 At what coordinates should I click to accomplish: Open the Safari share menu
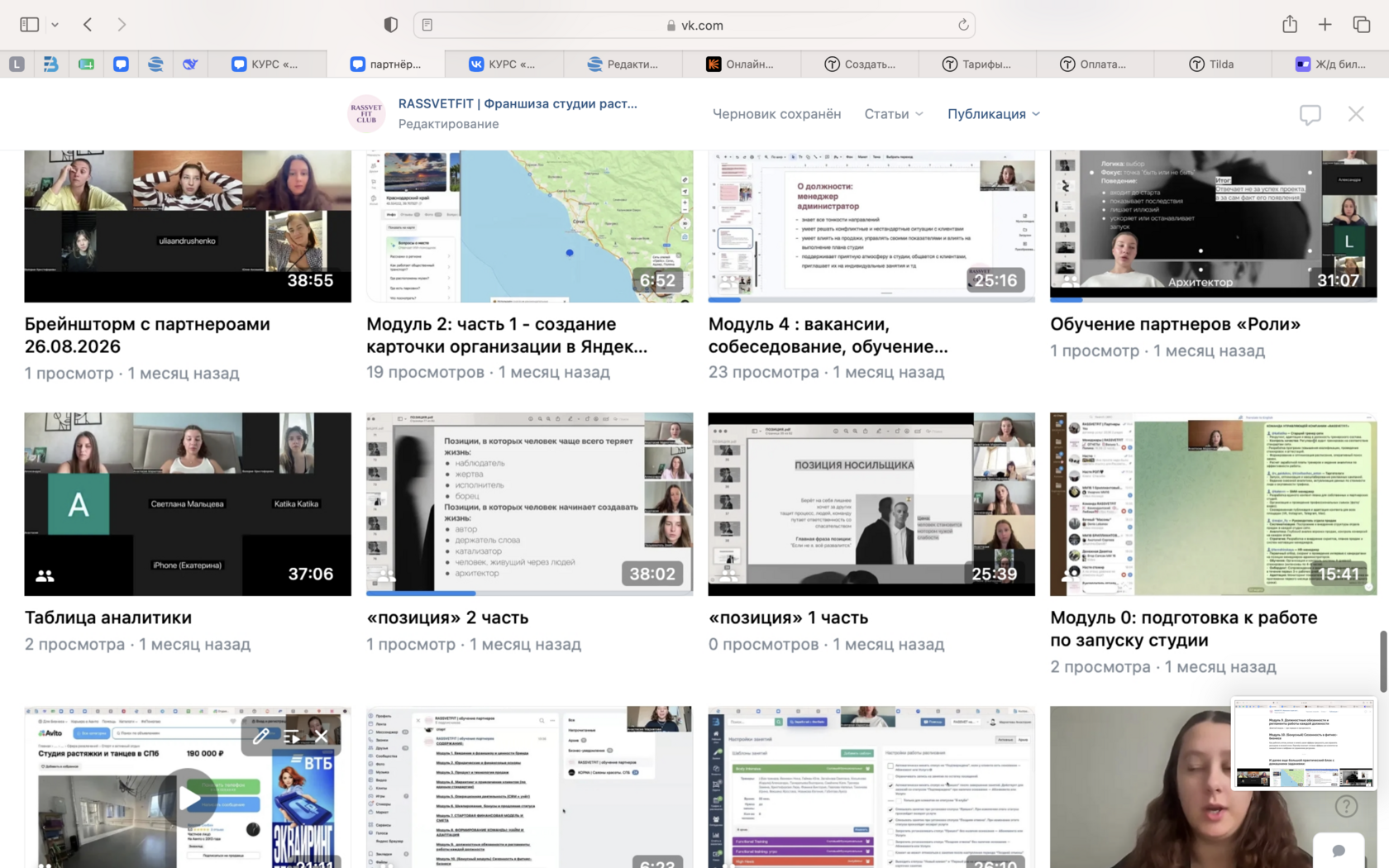pos(1290,24)
